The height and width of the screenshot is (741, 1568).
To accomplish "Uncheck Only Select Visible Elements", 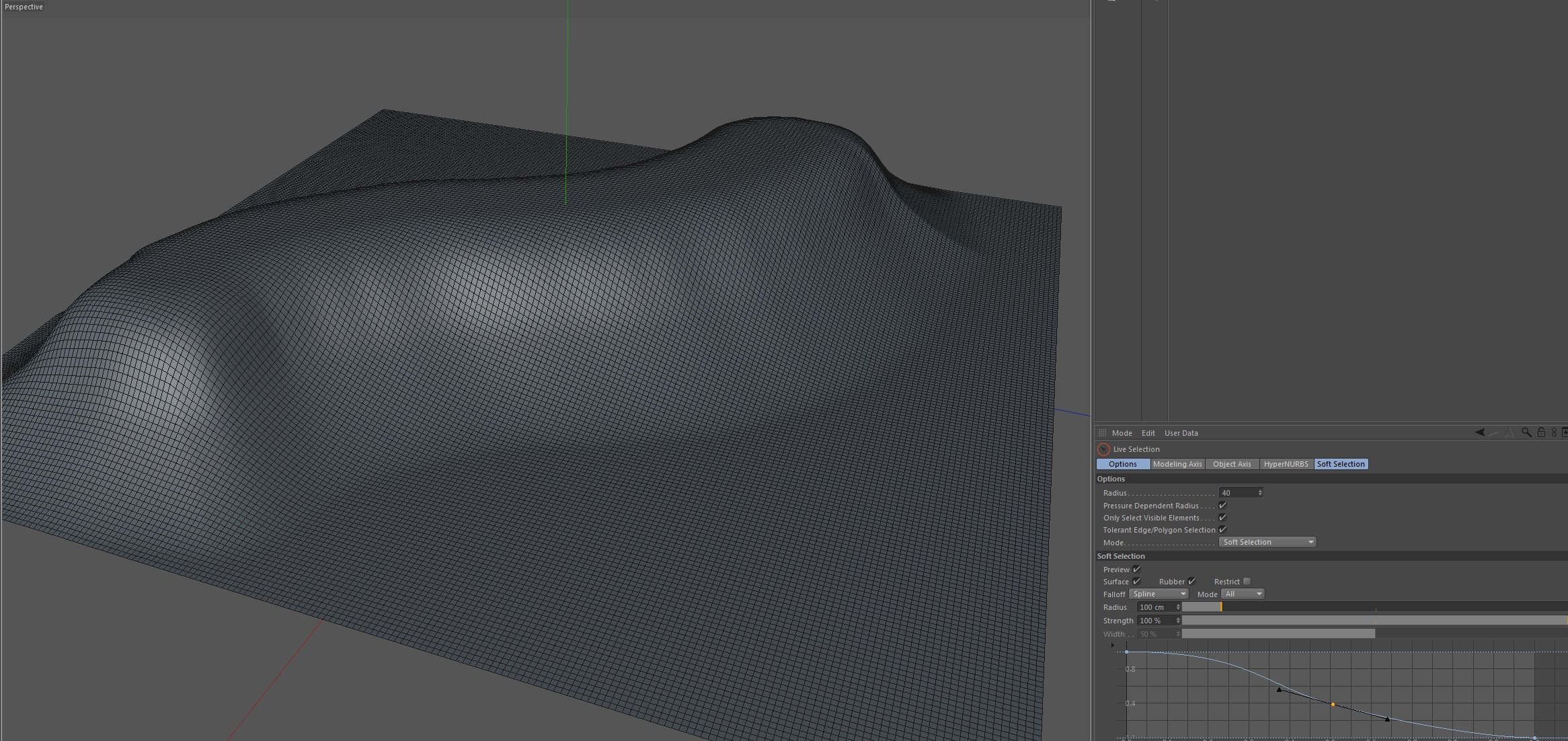I will pyautogui.click(x=1222, y=518).
